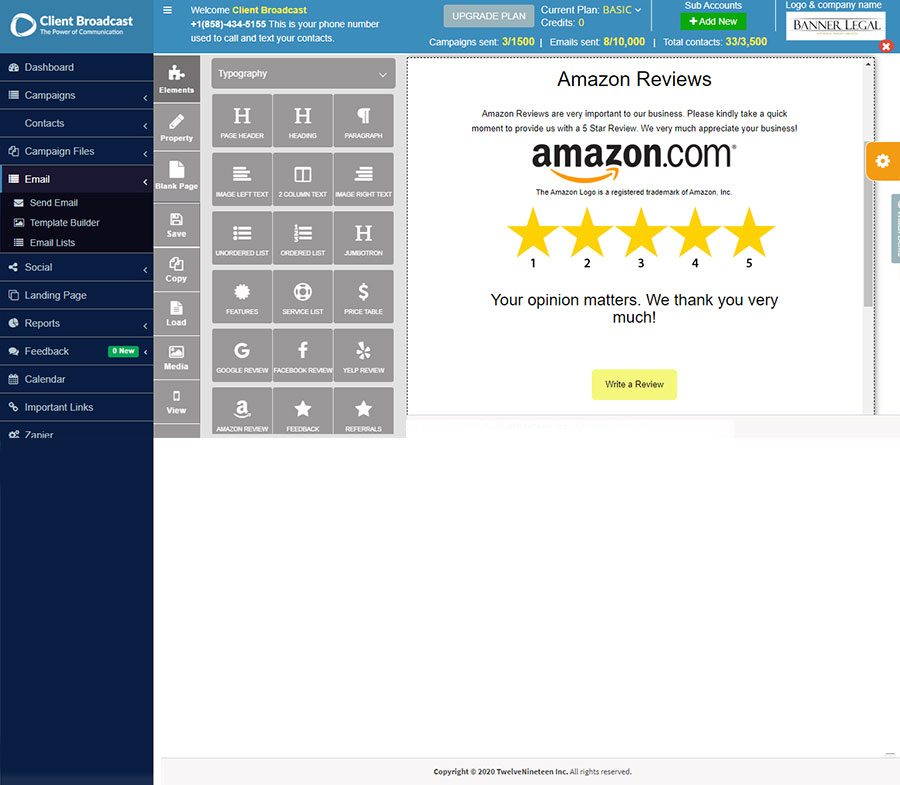Open the View preview tool
The height and width of the screenshot is (785, 900).
[x=176, y=402]
